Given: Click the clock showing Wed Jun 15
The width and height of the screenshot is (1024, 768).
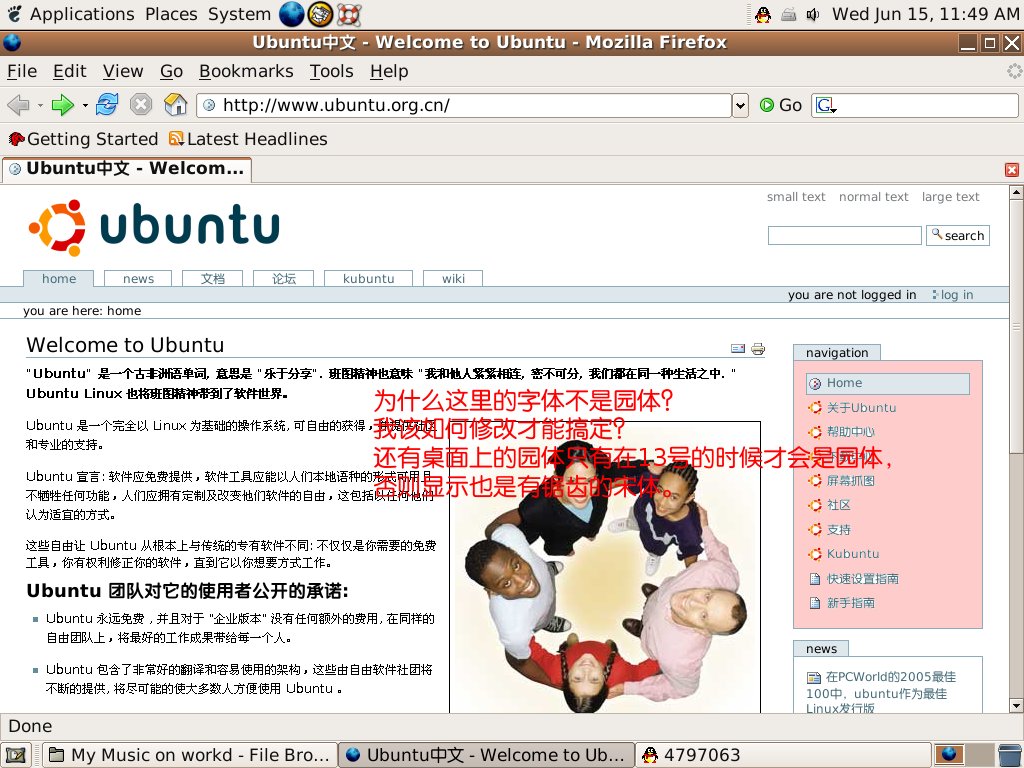Looking at the screenshot, I should tap(925, 14).
